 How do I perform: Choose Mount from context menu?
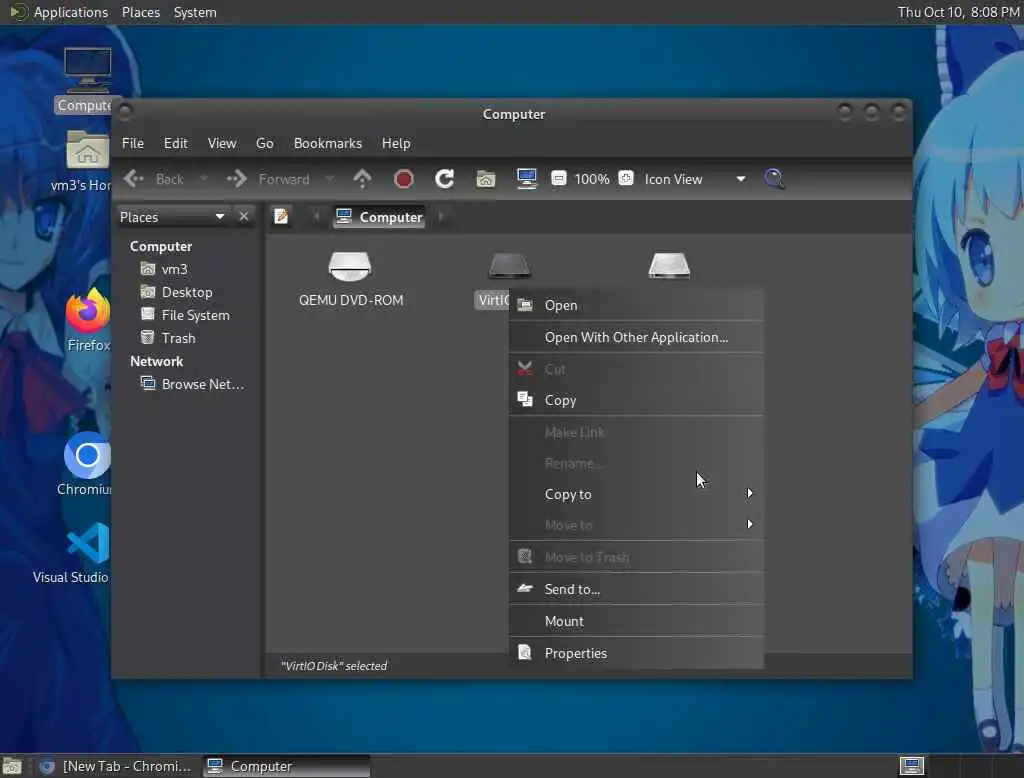click(636, 621)
